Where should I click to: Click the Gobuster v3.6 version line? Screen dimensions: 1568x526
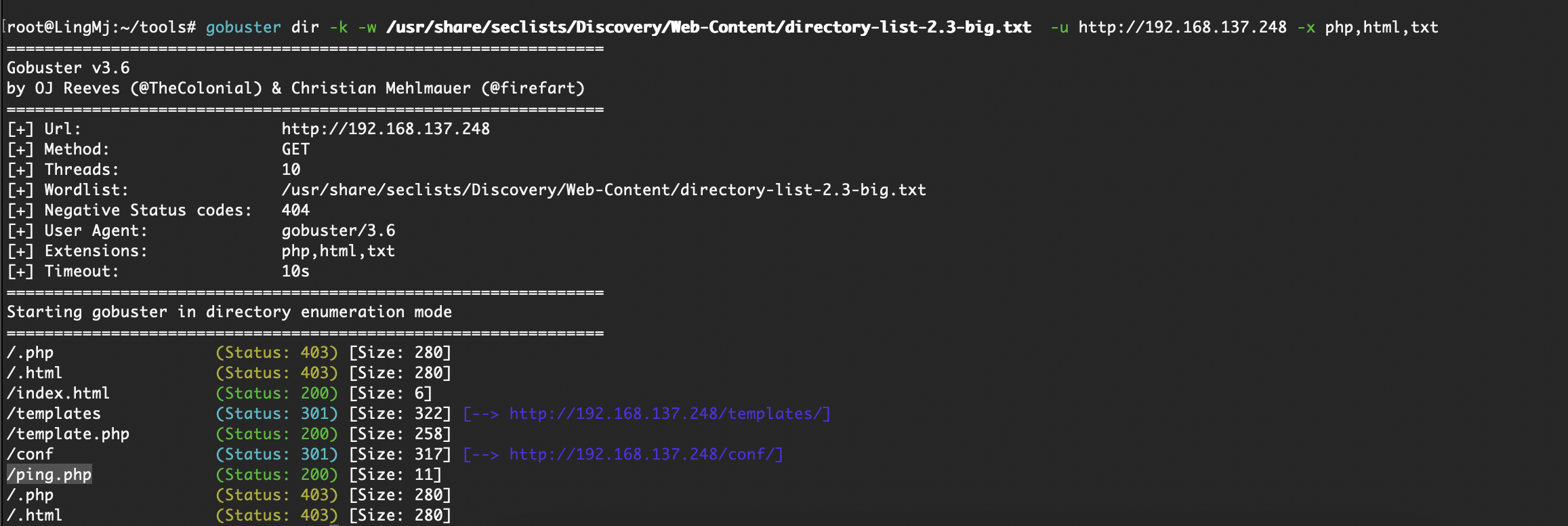pyautogui.click(x=68, y=68)
